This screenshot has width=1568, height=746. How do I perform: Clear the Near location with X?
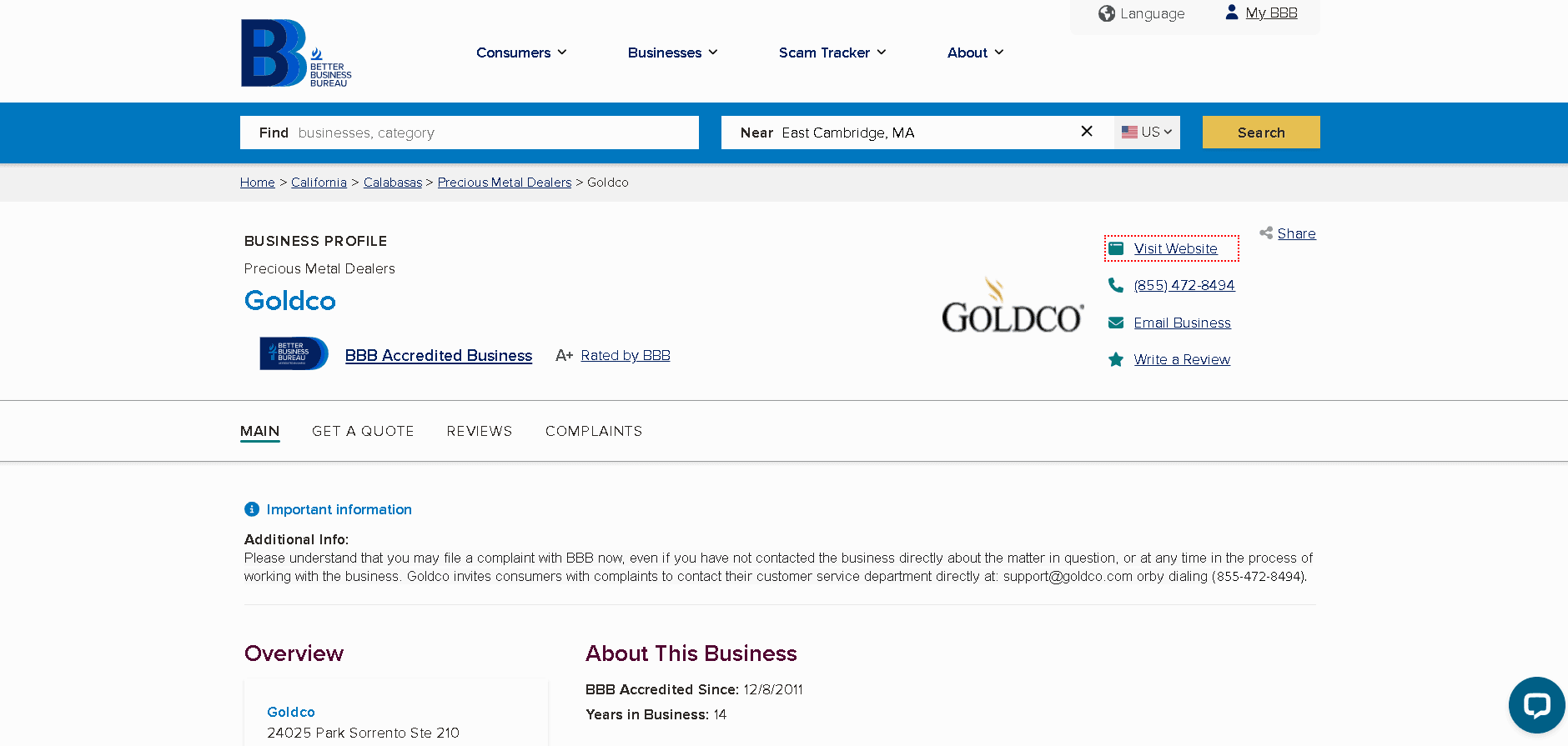[x=1087, y=132]
